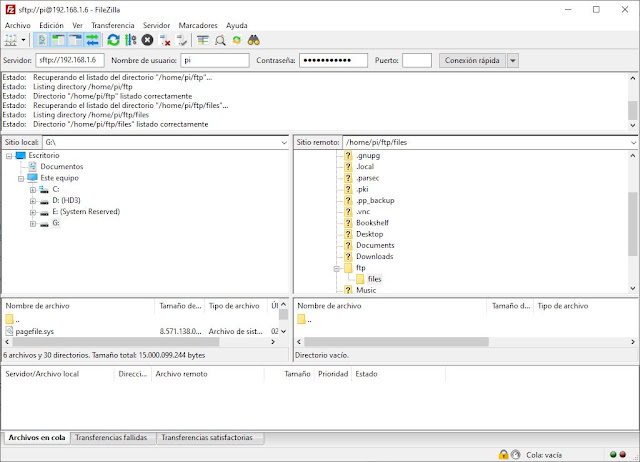Open the Transferencia menu
This screenshot has width=640, height=462.
[113, 25]
